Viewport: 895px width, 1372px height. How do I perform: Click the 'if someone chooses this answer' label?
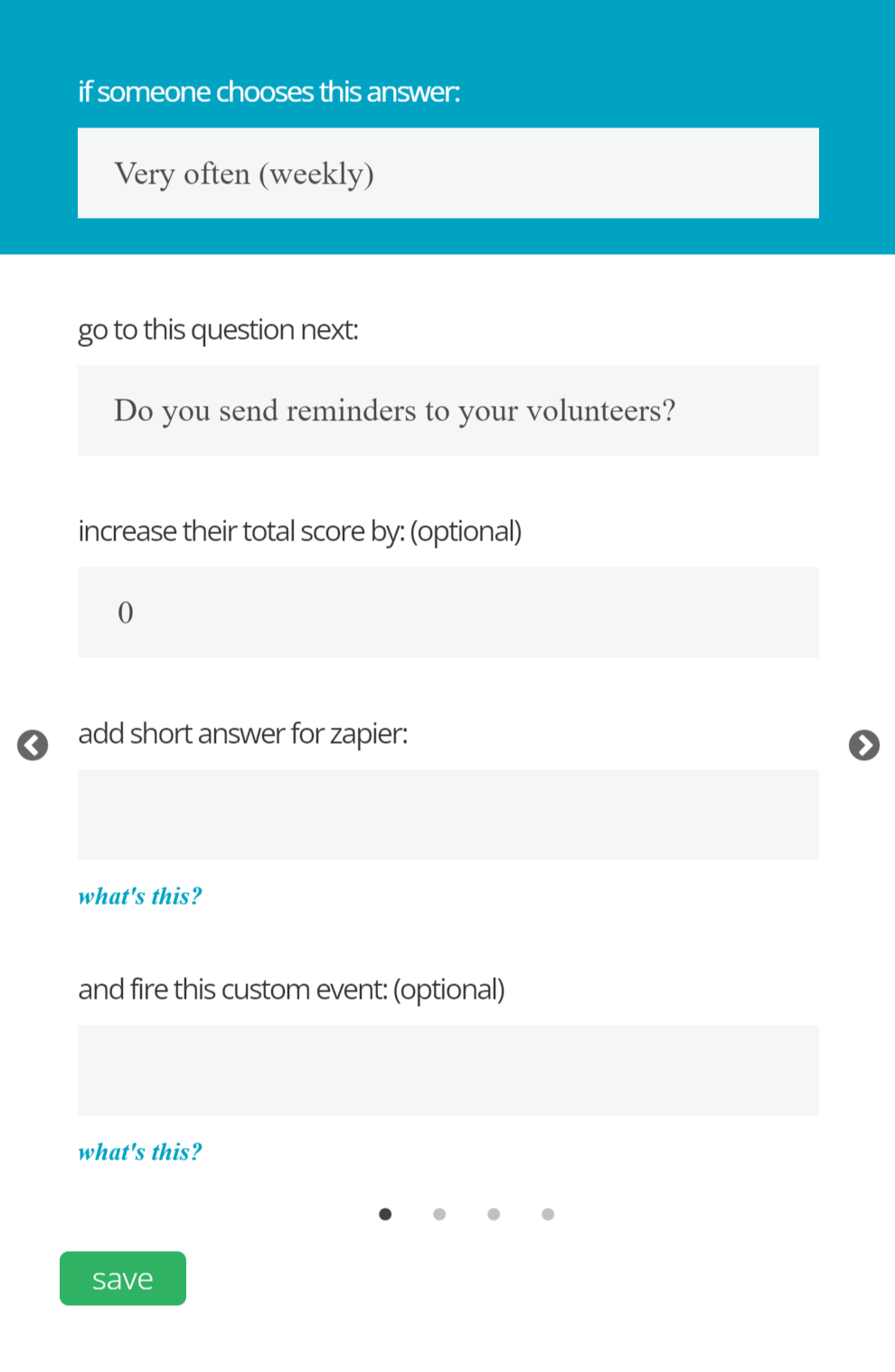point(268,90)
